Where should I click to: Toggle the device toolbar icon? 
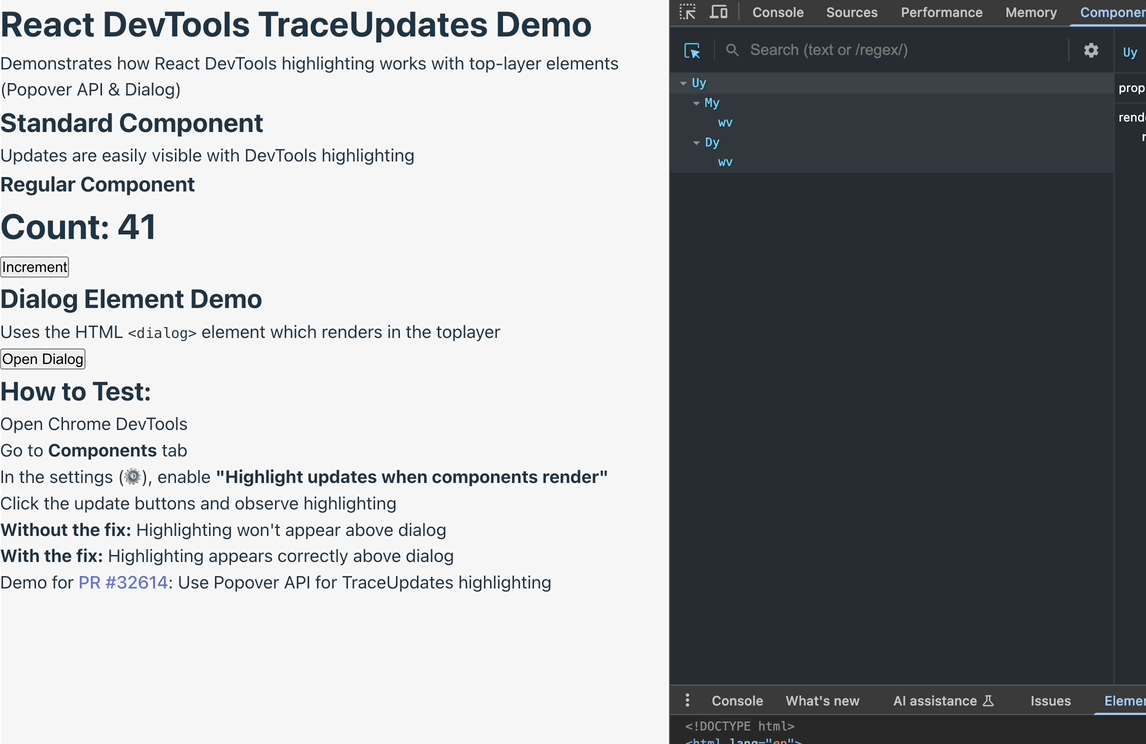tap(718, 12)
